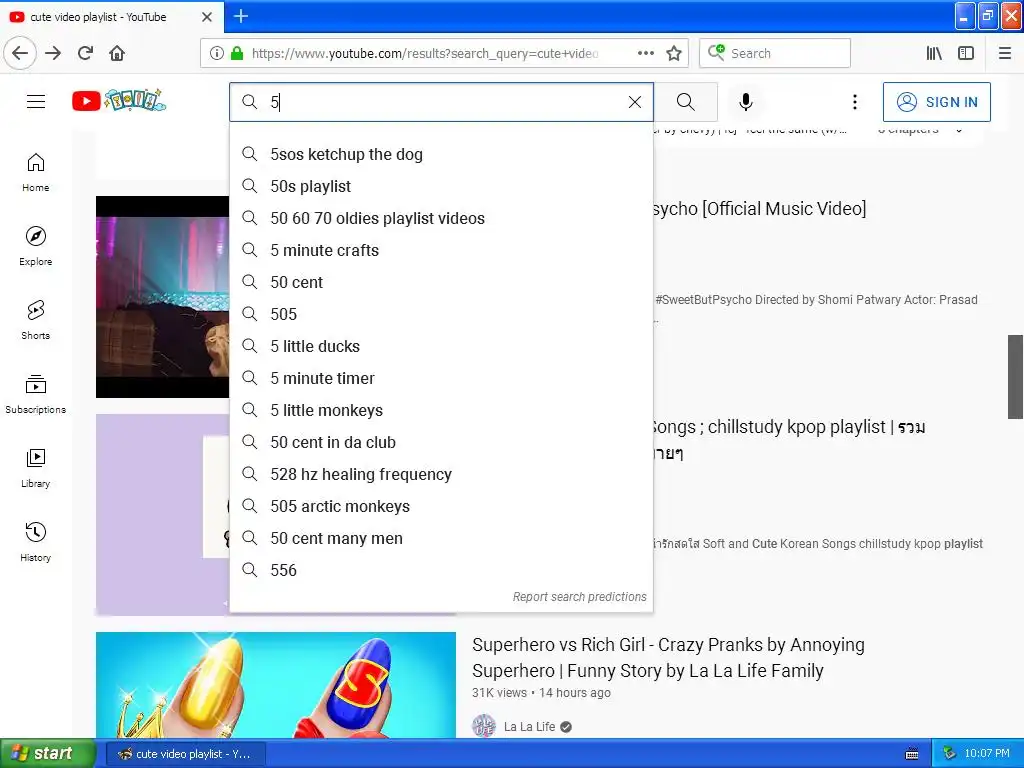The height and width of the screenshot is (768, 1024).
Task: Open YouTube guide hamburger menu
Action: (36, 101)
